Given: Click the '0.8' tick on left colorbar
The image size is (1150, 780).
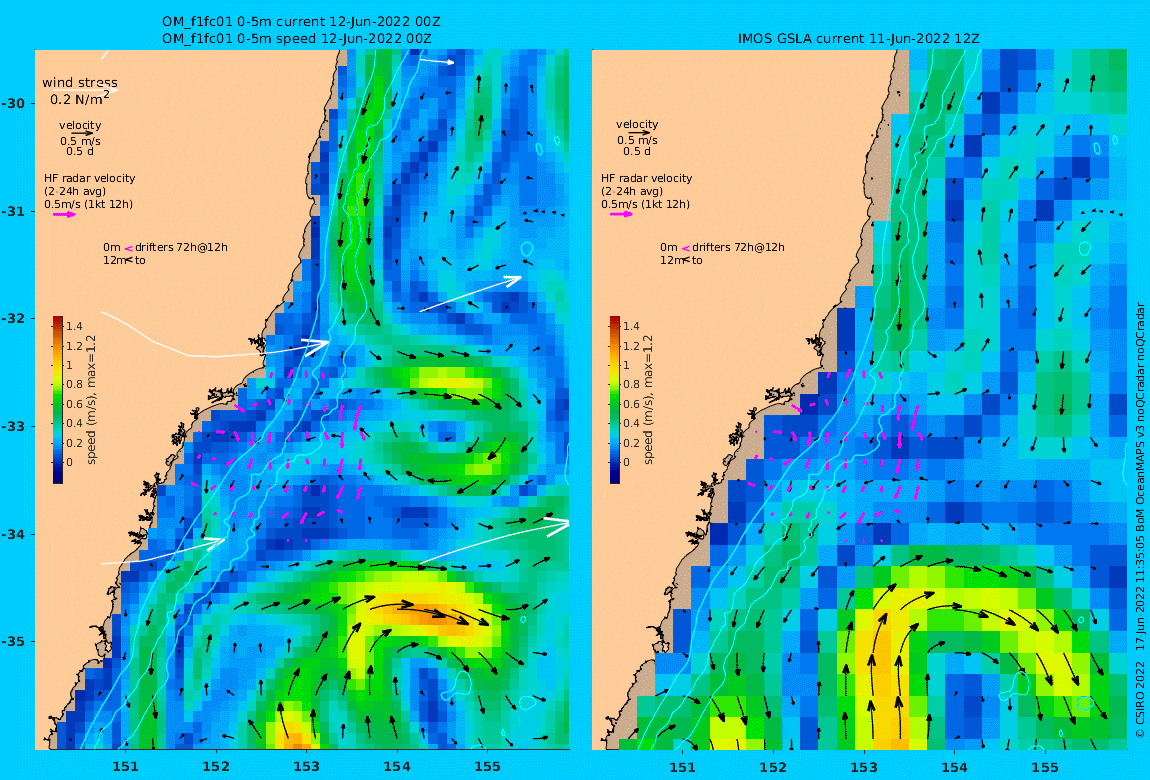Looking at the screenshot, I should click(74, 384).
